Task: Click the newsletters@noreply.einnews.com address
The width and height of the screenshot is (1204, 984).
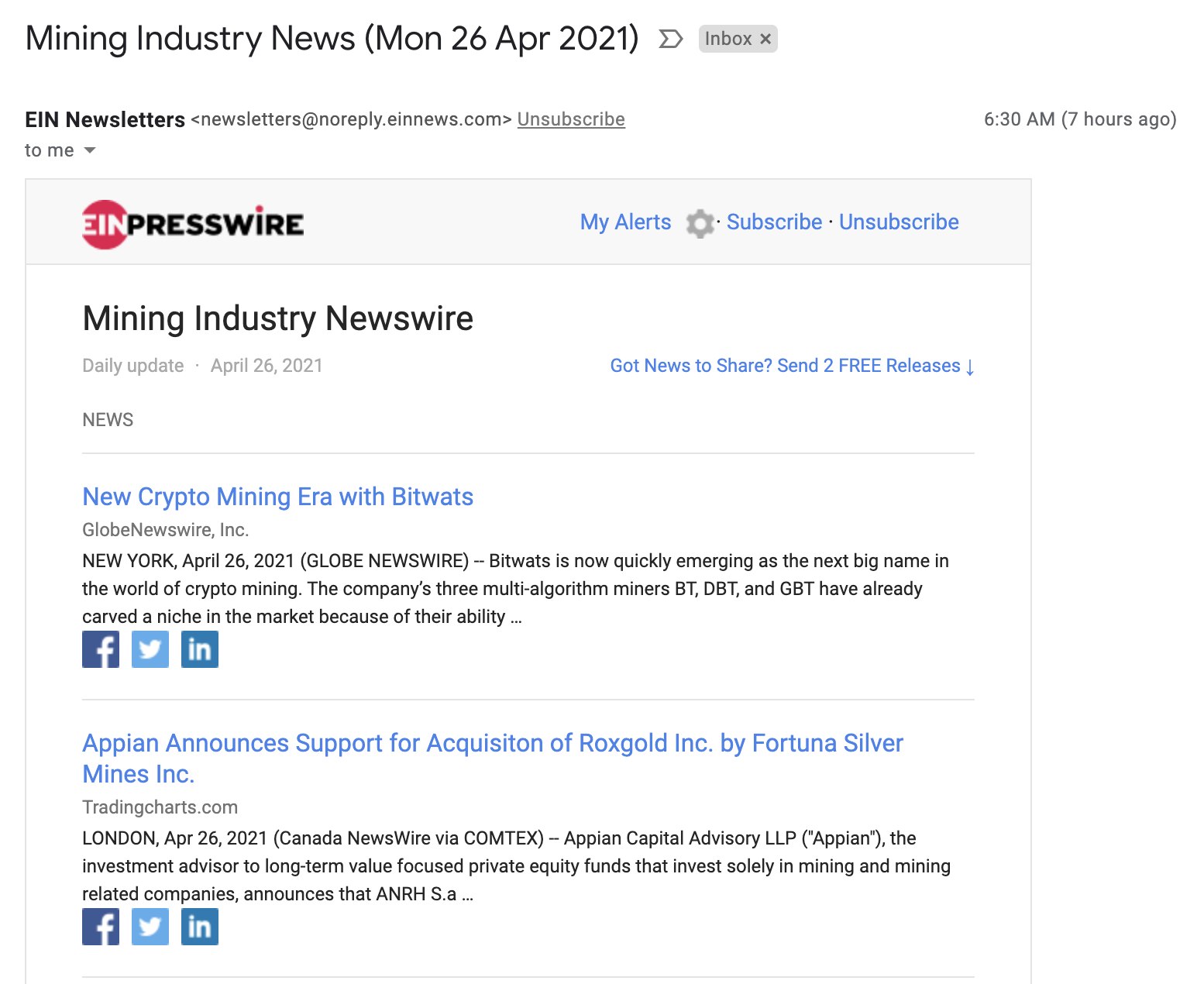Action: coord(351,119)
